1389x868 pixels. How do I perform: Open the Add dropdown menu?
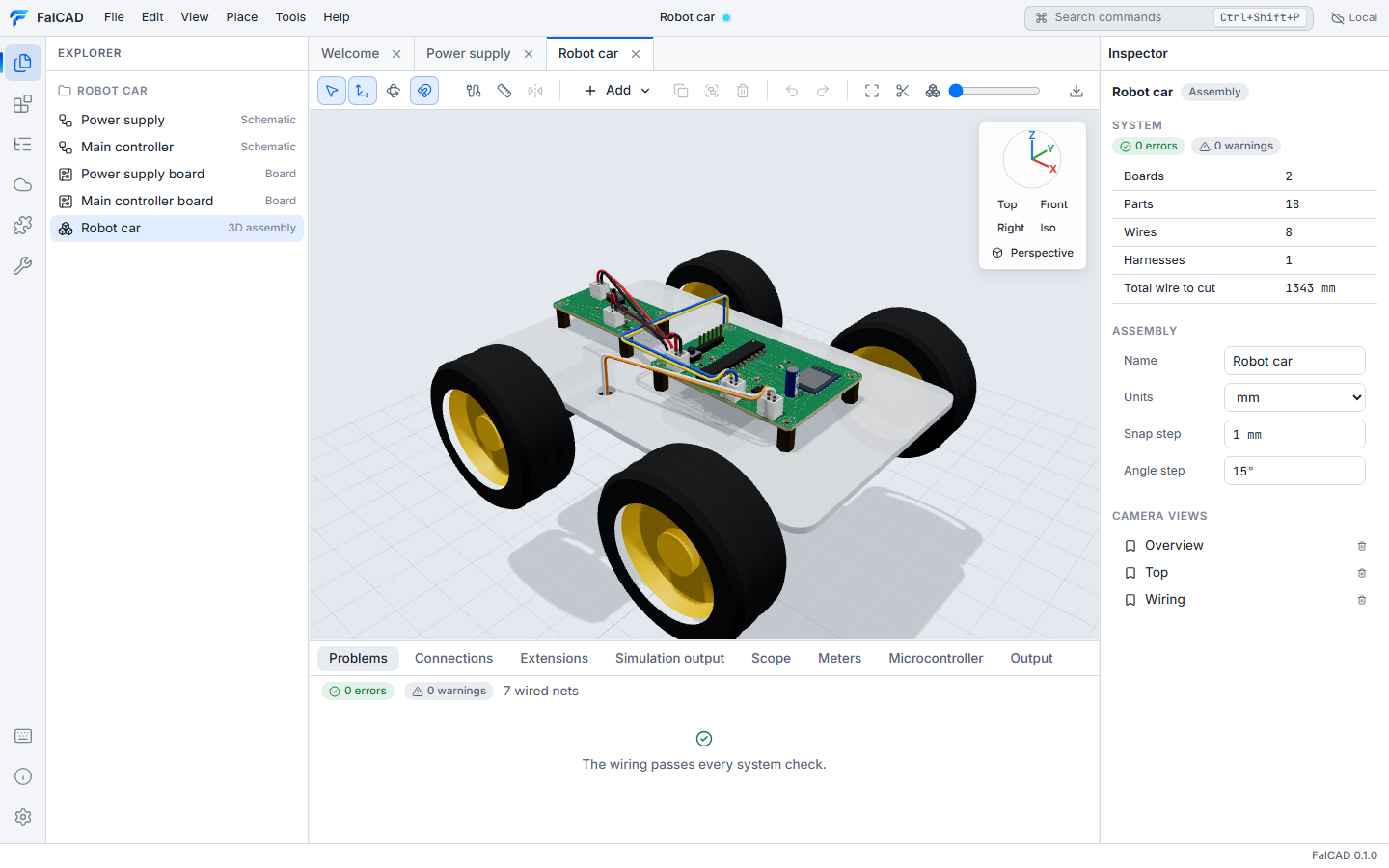pos(617,91)
